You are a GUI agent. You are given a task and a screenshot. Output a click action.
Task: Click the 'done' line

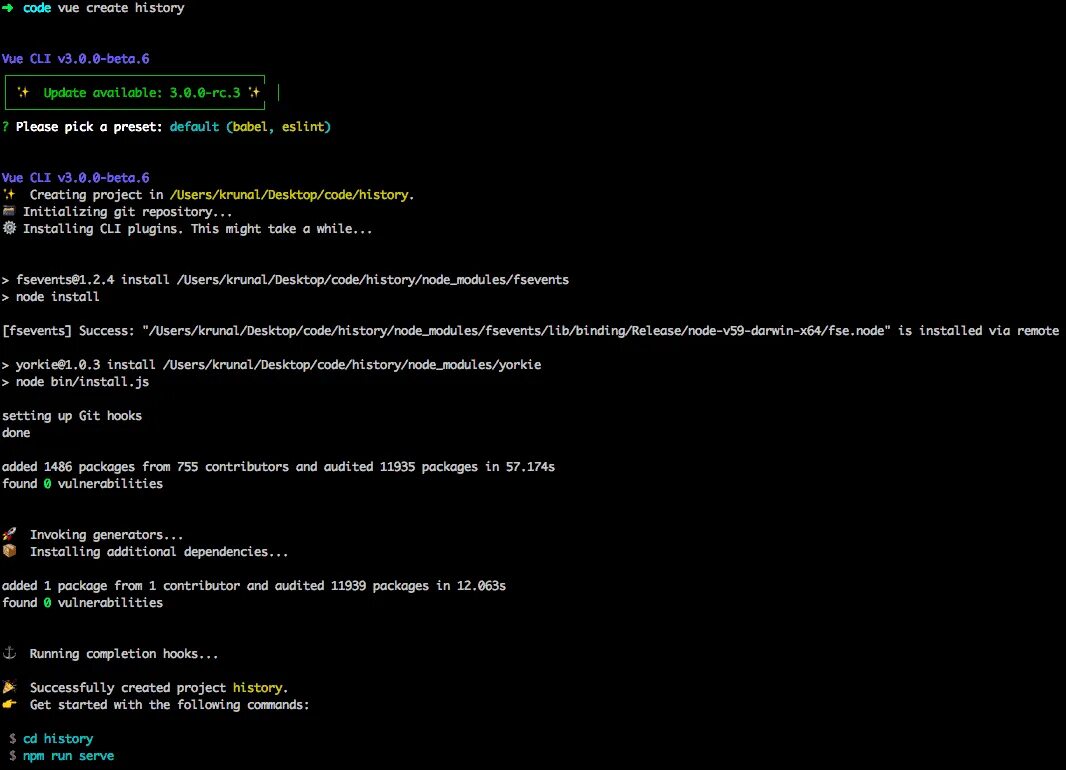(x=16, y=432)
